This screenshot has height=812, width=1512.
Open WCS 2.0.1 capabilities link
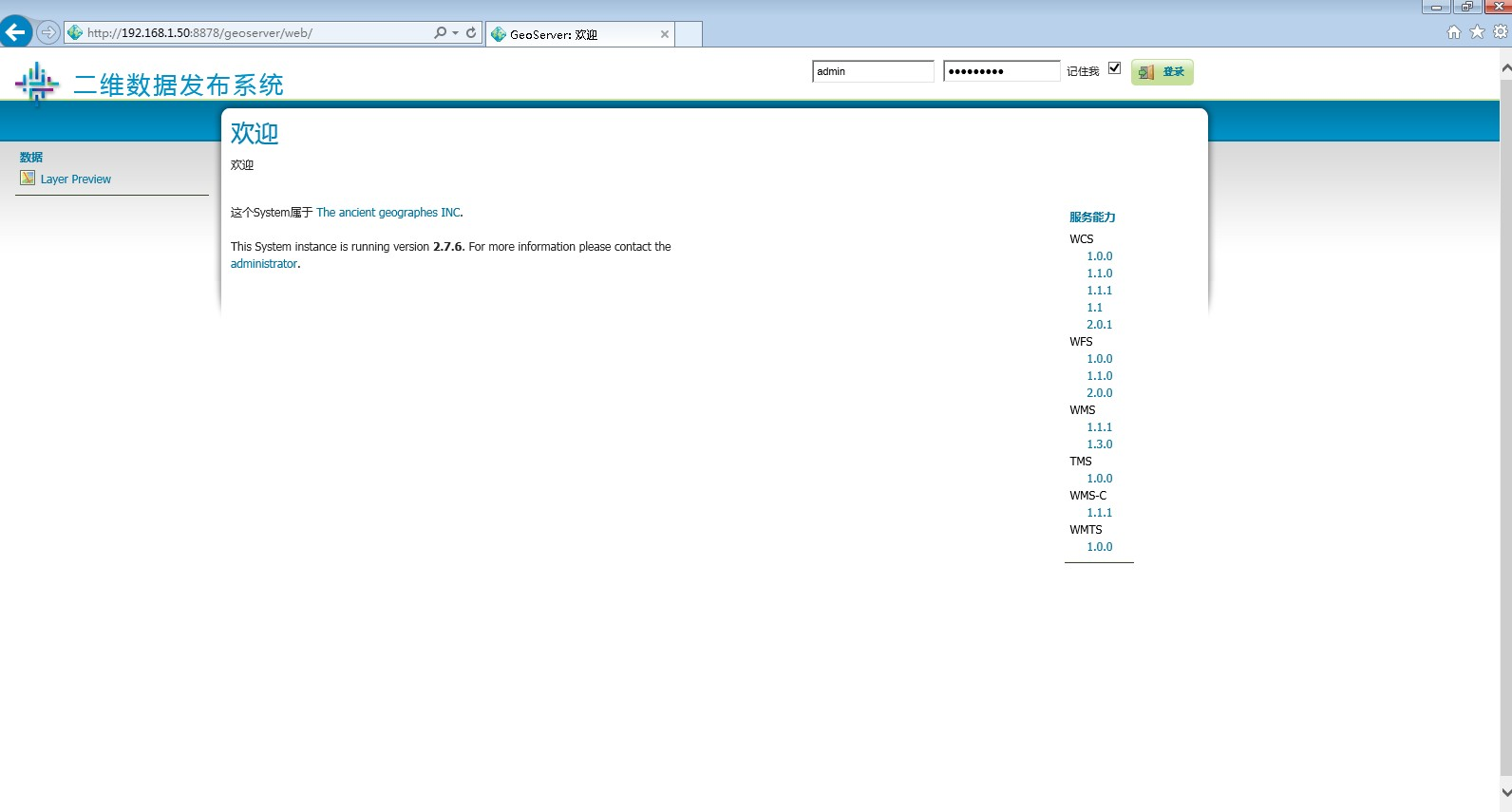click(x=1100, y=325)
